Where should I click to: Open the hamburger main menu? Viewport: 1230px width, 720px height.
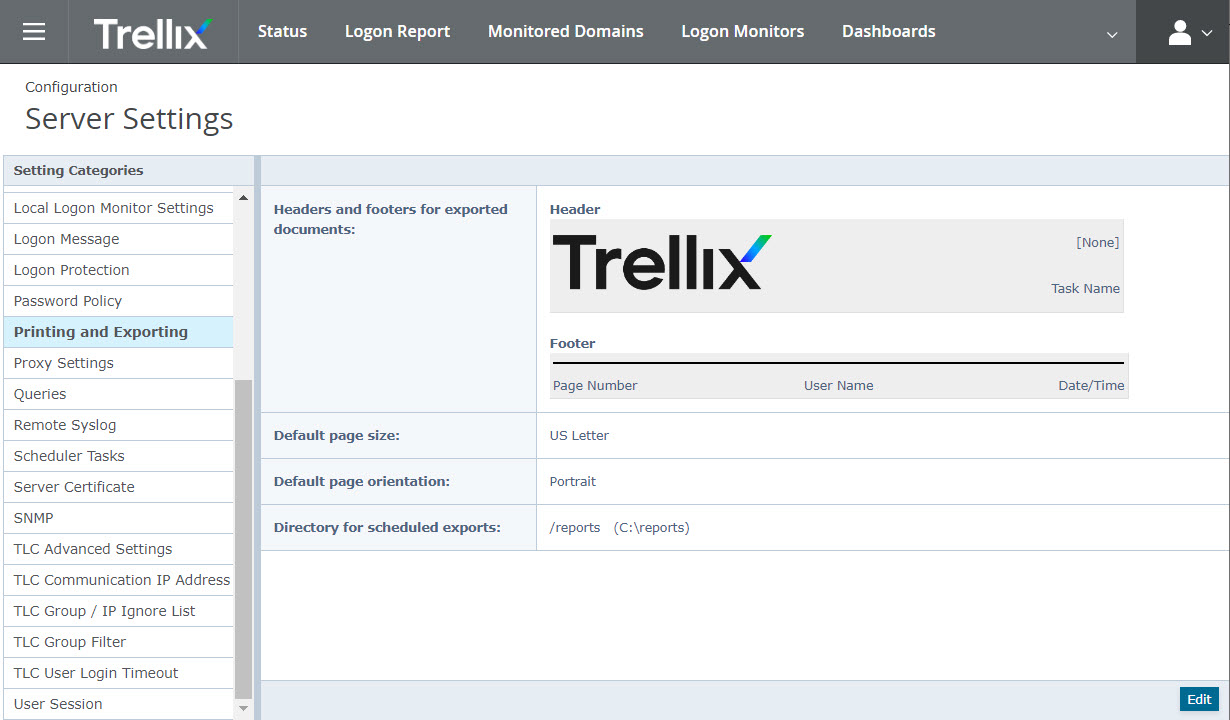[34, 32]
